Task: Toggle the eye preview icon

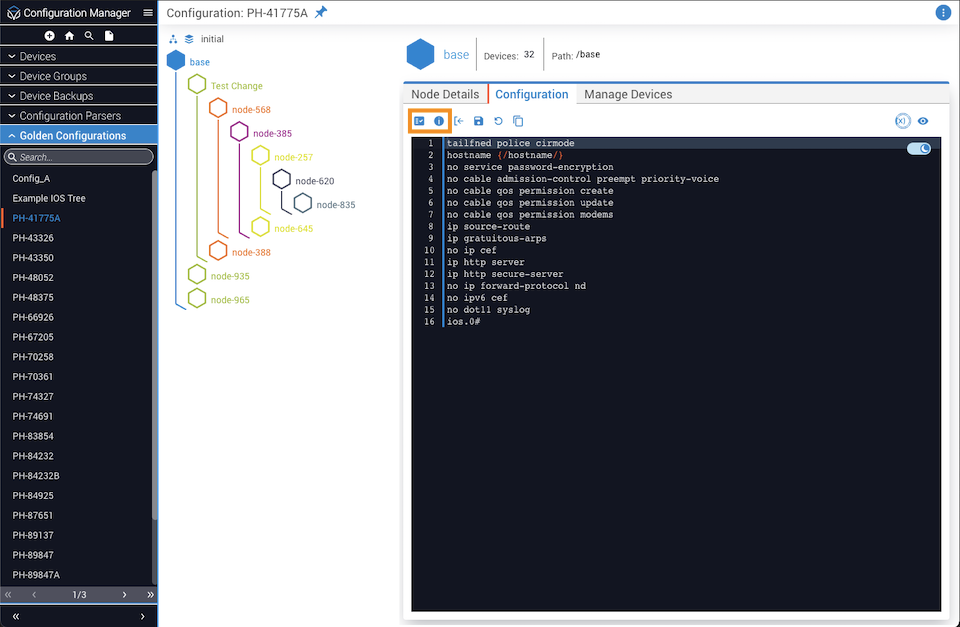Action: 923,121
